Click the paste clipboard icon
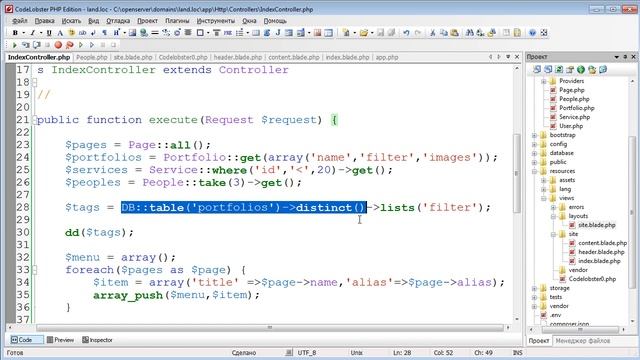This screenshot has width=640, height=360. pyautogui.click(x=454, y=33)
